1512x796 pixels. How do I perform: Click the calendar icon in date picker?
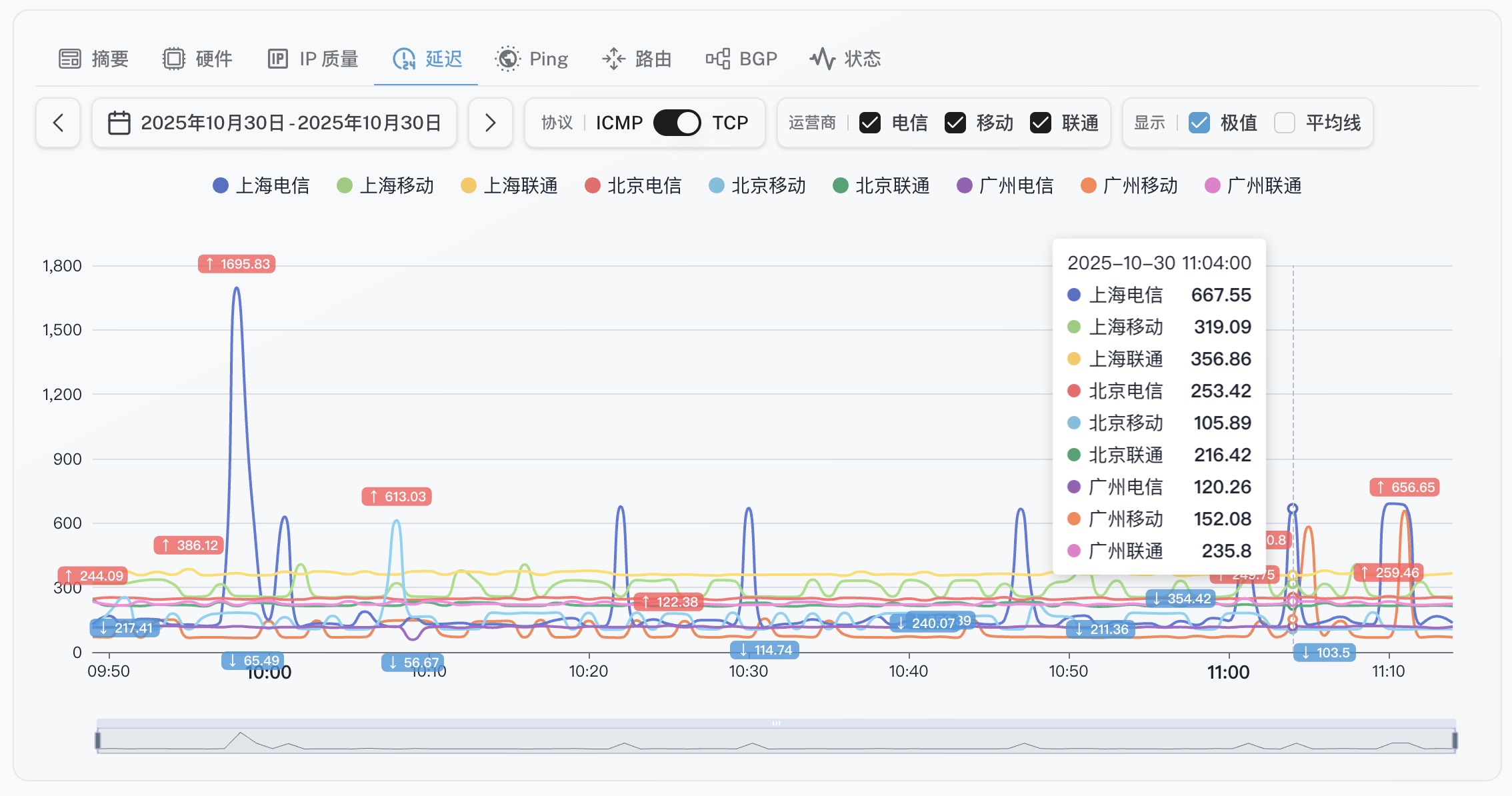coord(119,123)
